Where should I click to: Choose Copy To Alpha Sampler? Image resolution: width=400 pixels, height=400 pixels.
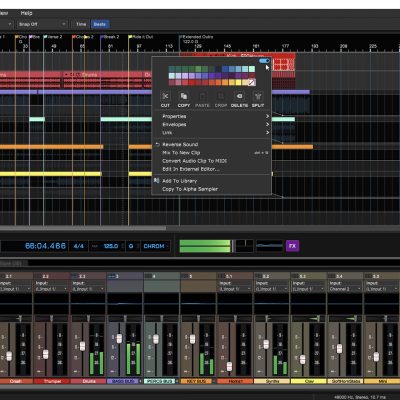pyautogui.click(x=212, y=189)
